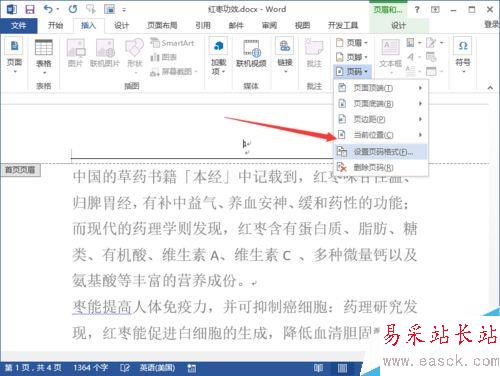500x376 pixels.
Task: Click word count 1364 个字
Action: coord(91,368)
